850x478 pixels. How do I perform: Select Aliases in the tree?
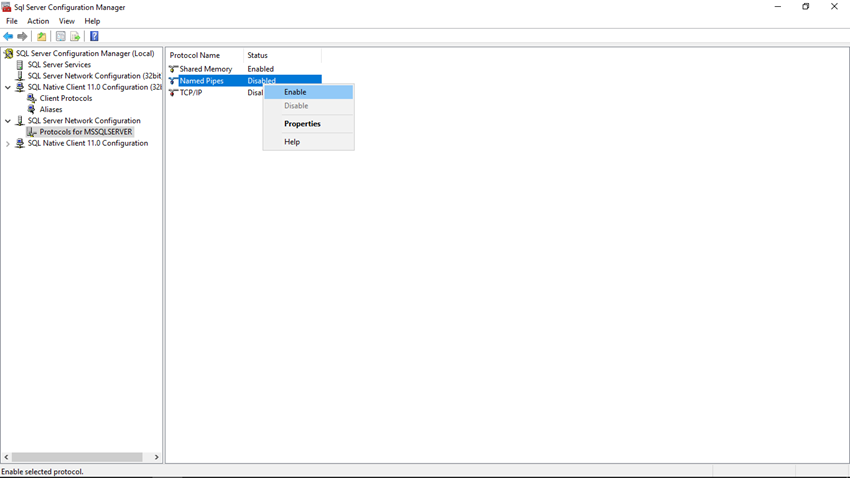tap(51, 109)
